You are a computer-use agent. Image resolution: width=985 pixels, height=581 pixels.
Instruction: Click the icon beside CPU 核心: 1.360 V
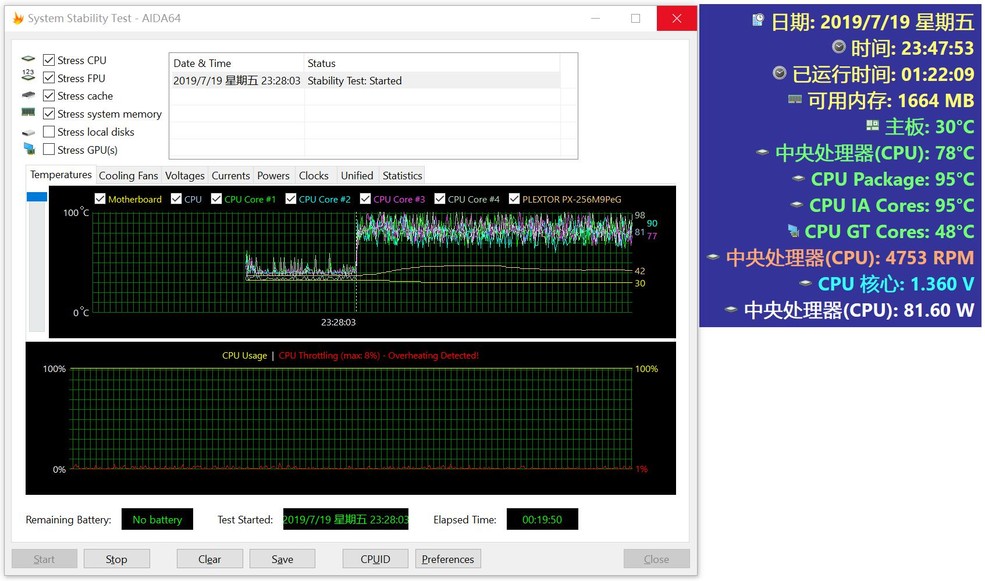coord(805,283)
